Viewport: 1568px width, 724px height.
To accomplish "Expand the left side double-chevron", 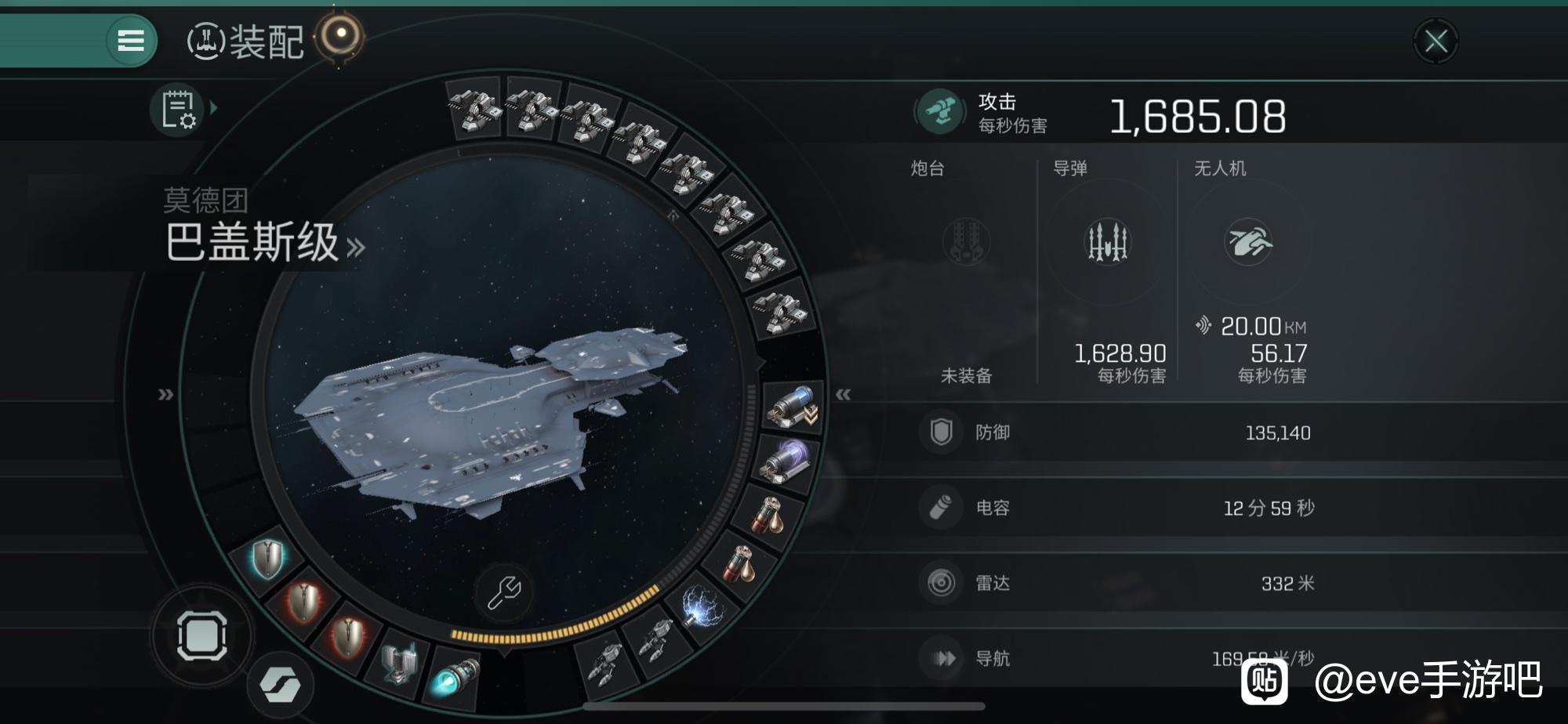I will 165,394.
